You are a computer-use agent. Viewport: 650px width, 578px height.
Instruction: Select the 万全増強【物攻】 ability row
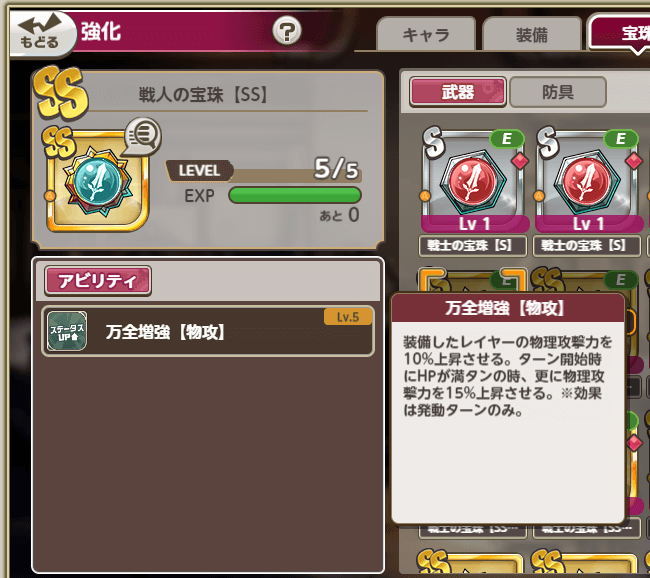208,331
